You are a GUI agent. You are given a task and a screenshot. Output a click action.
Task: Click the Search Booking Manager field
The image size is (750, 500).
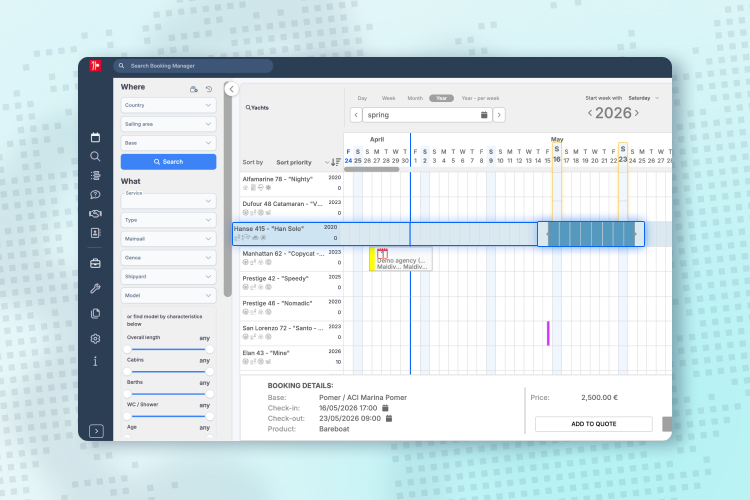[x=194, y=66]
